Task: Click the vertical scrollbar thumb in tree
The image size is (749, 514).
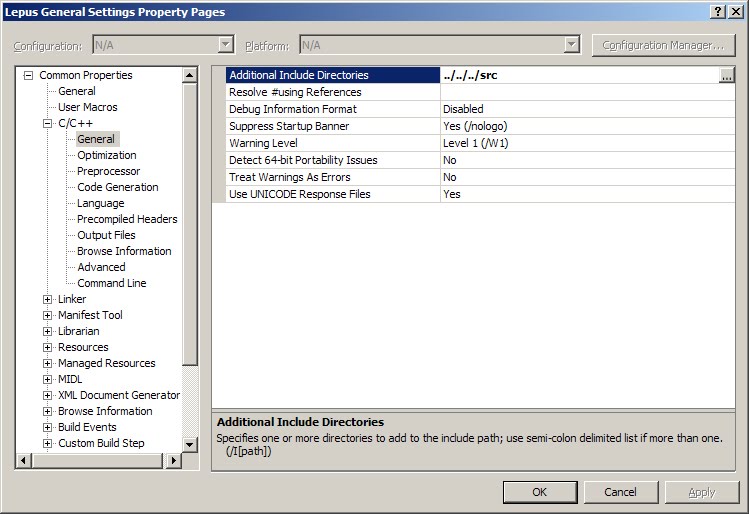Action: point(190,225)
